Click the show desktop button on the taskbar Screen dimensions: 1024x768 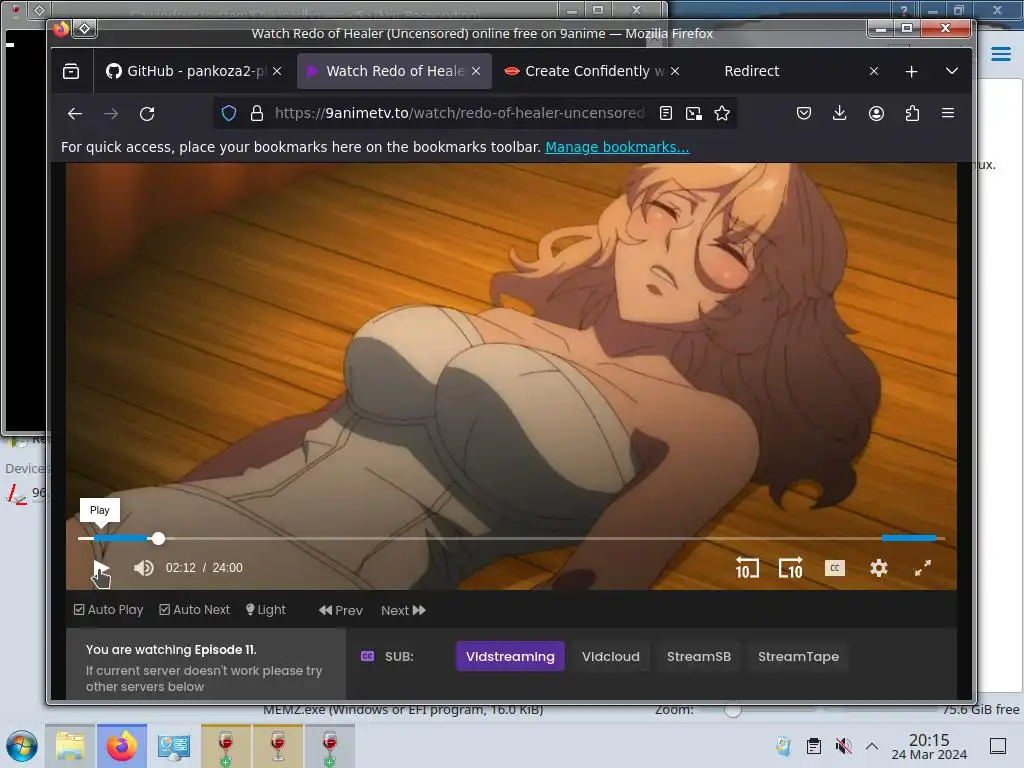point(998,746)
